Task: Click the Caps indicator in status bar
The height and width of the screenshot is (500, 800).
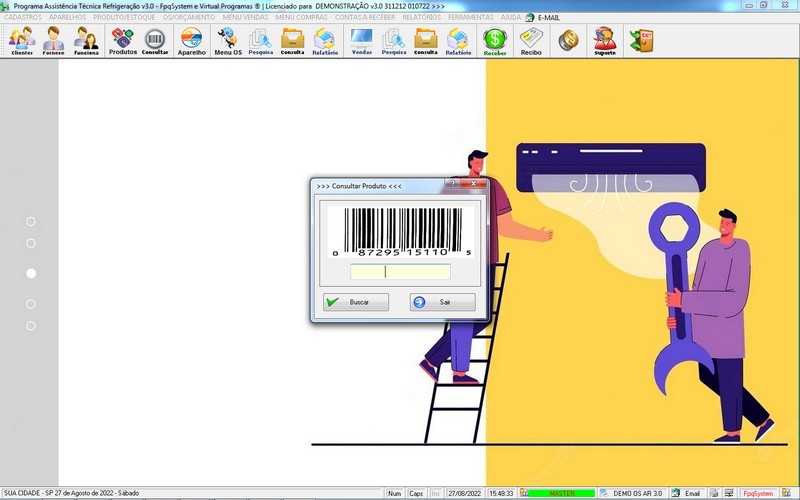Action: (416, 493)
